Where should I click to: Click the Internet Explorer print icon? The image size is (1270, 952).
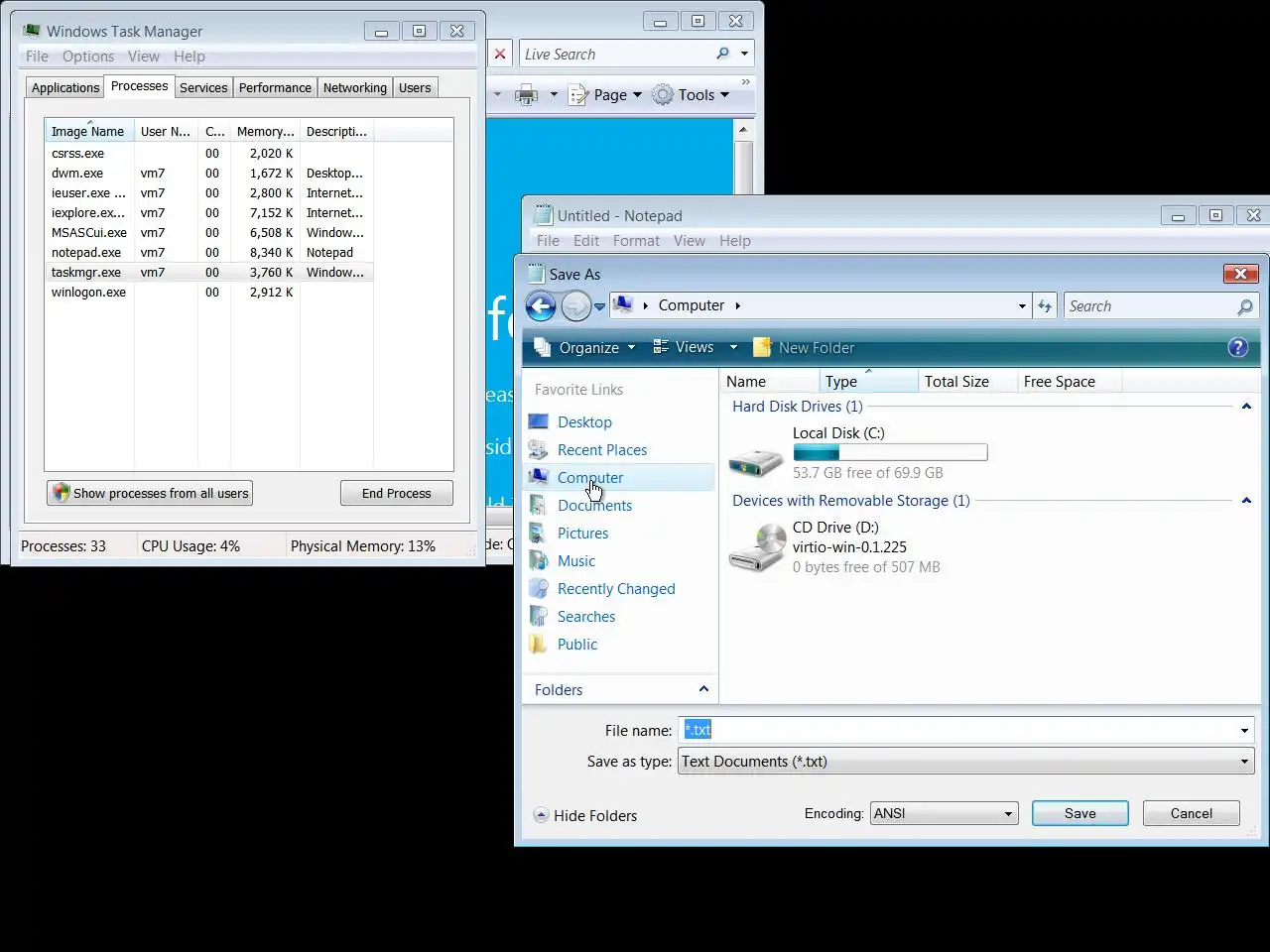coord(526,95)
